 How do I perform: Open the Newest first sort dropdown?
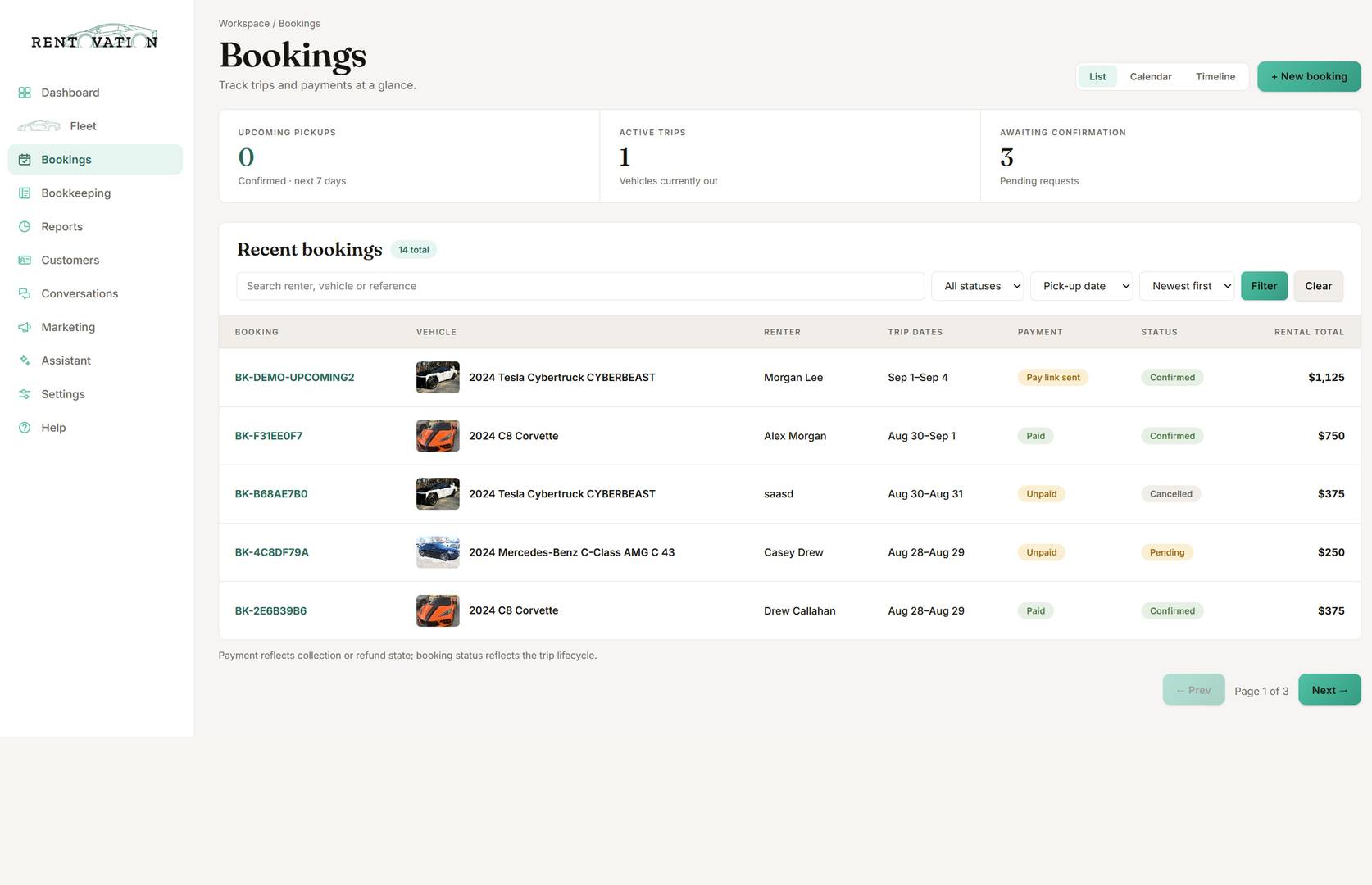pos(1187,286)
